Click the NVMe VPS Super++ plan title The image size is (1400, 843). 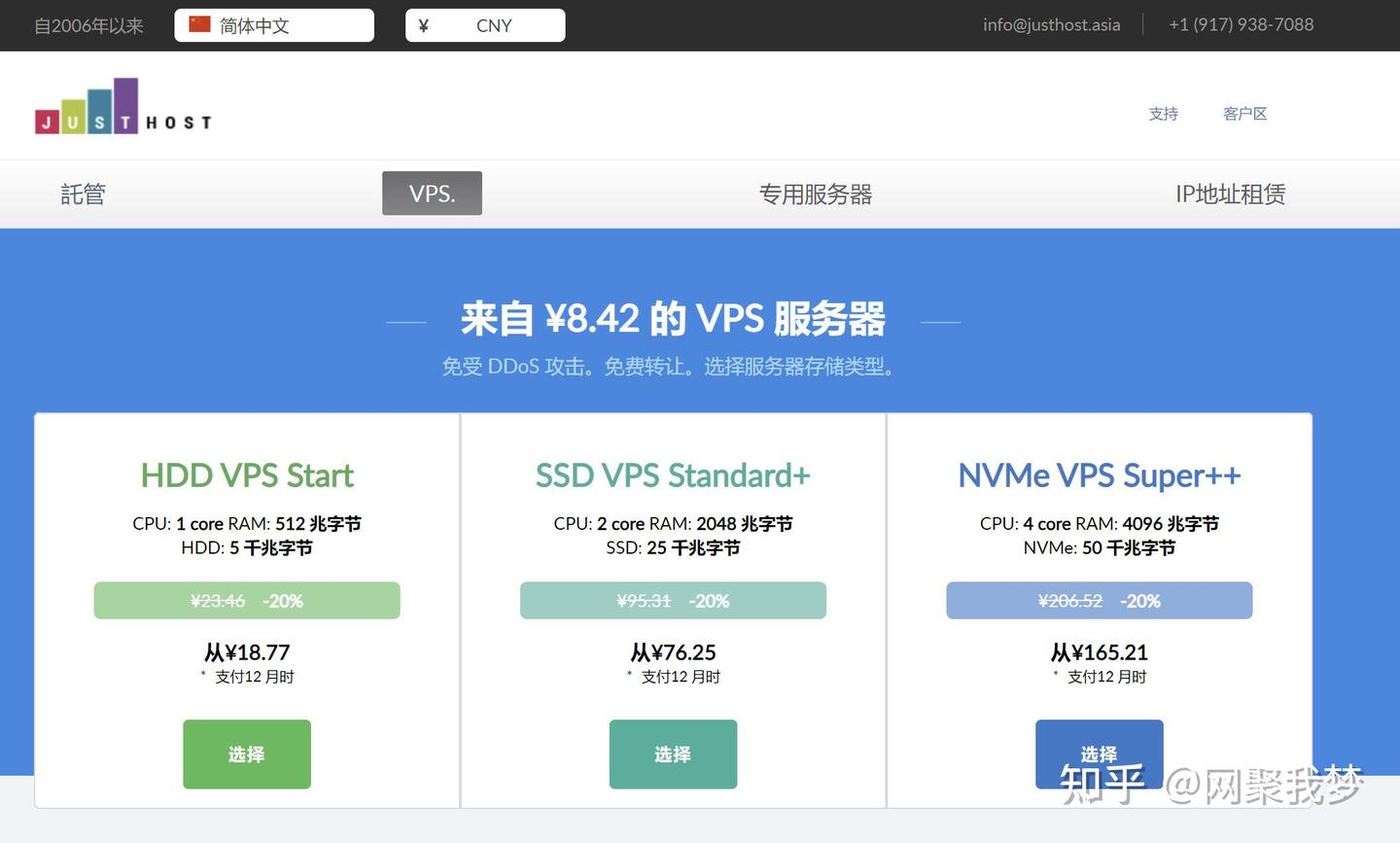pos(1099,475)
